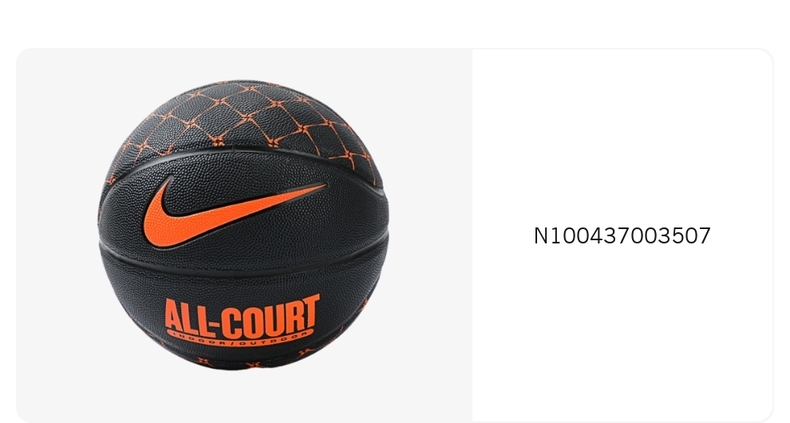Click the white panel below the product code
The height and width of the screenshot is (423, 790).
[x=622, y=332]
